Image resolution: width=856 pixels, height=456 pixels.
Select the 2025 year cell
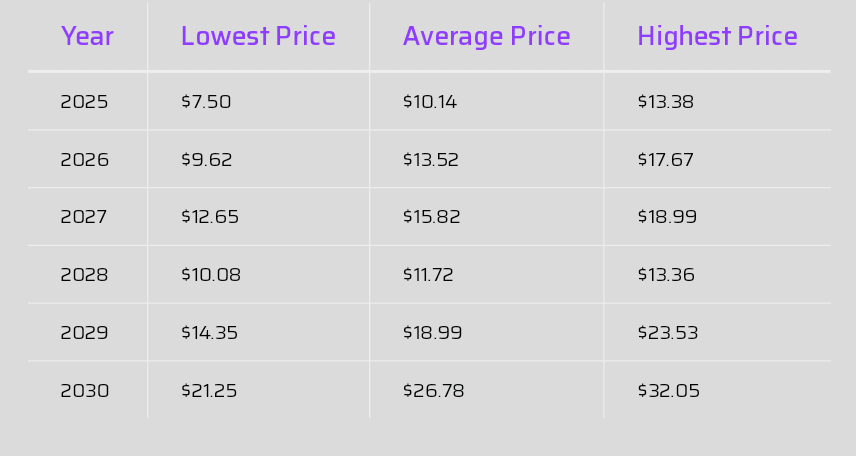tap(84, 102)
